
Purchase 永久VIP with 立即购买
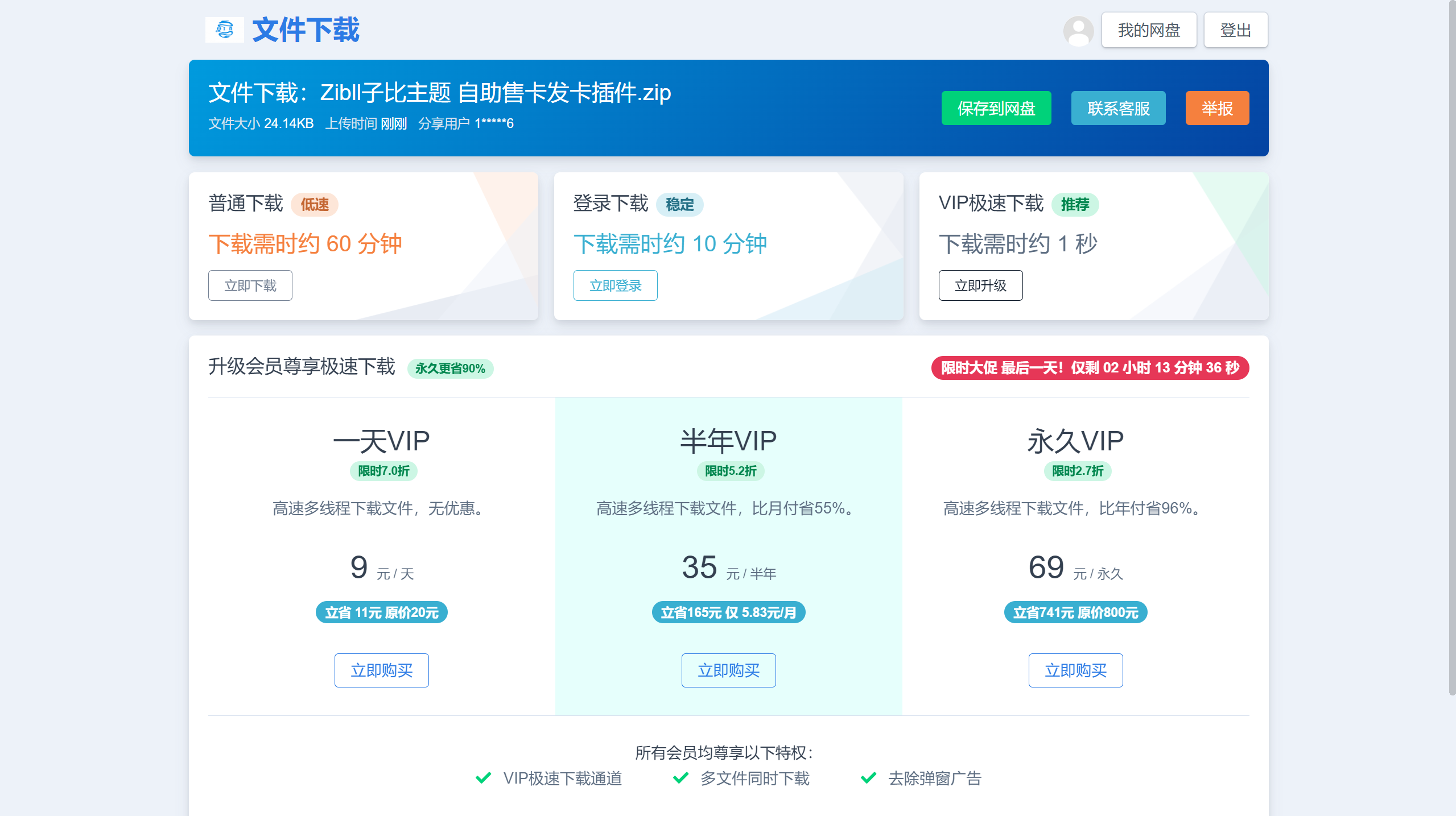(x=1075, y=670)
